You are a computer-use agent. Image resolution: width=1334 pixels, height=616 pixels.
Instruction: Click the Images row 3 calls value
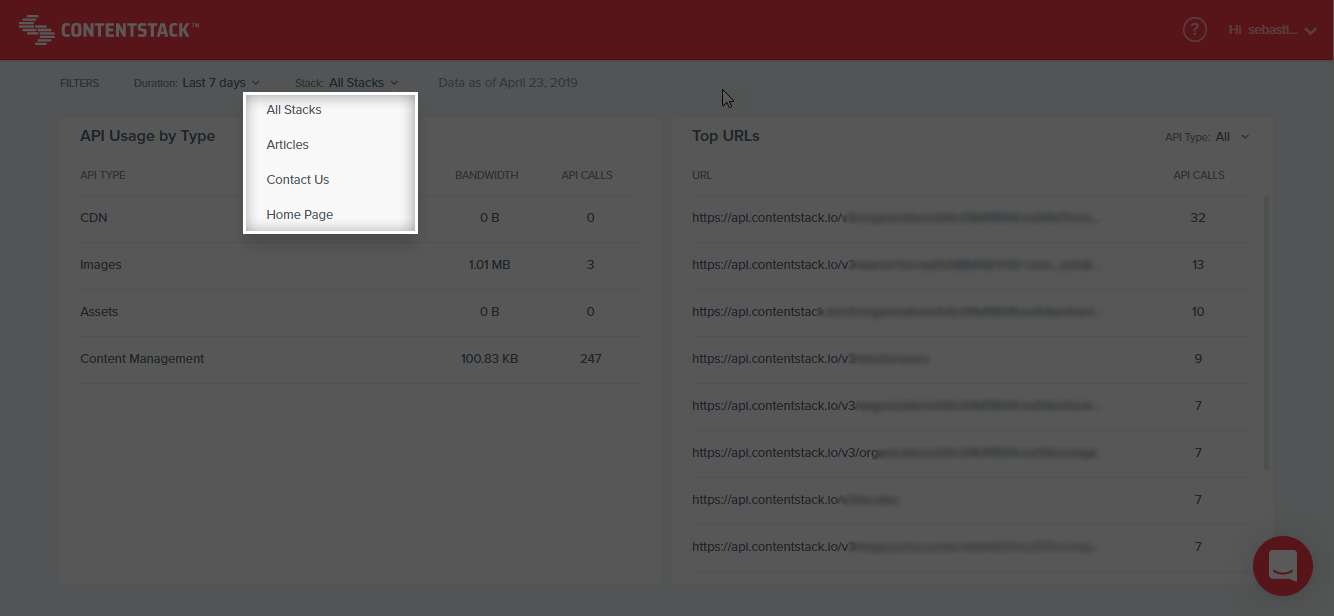click(590, 265)
